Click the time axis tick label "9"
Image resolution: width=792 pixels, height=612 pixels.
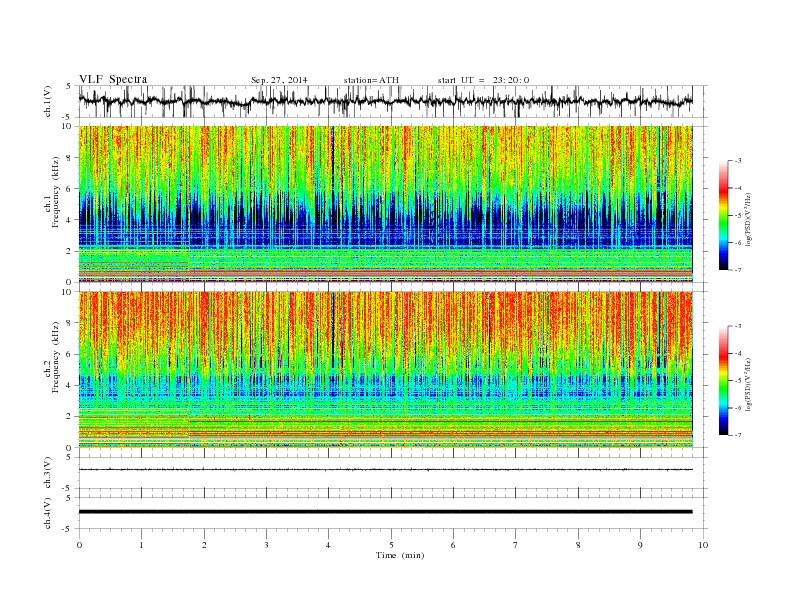640,545
